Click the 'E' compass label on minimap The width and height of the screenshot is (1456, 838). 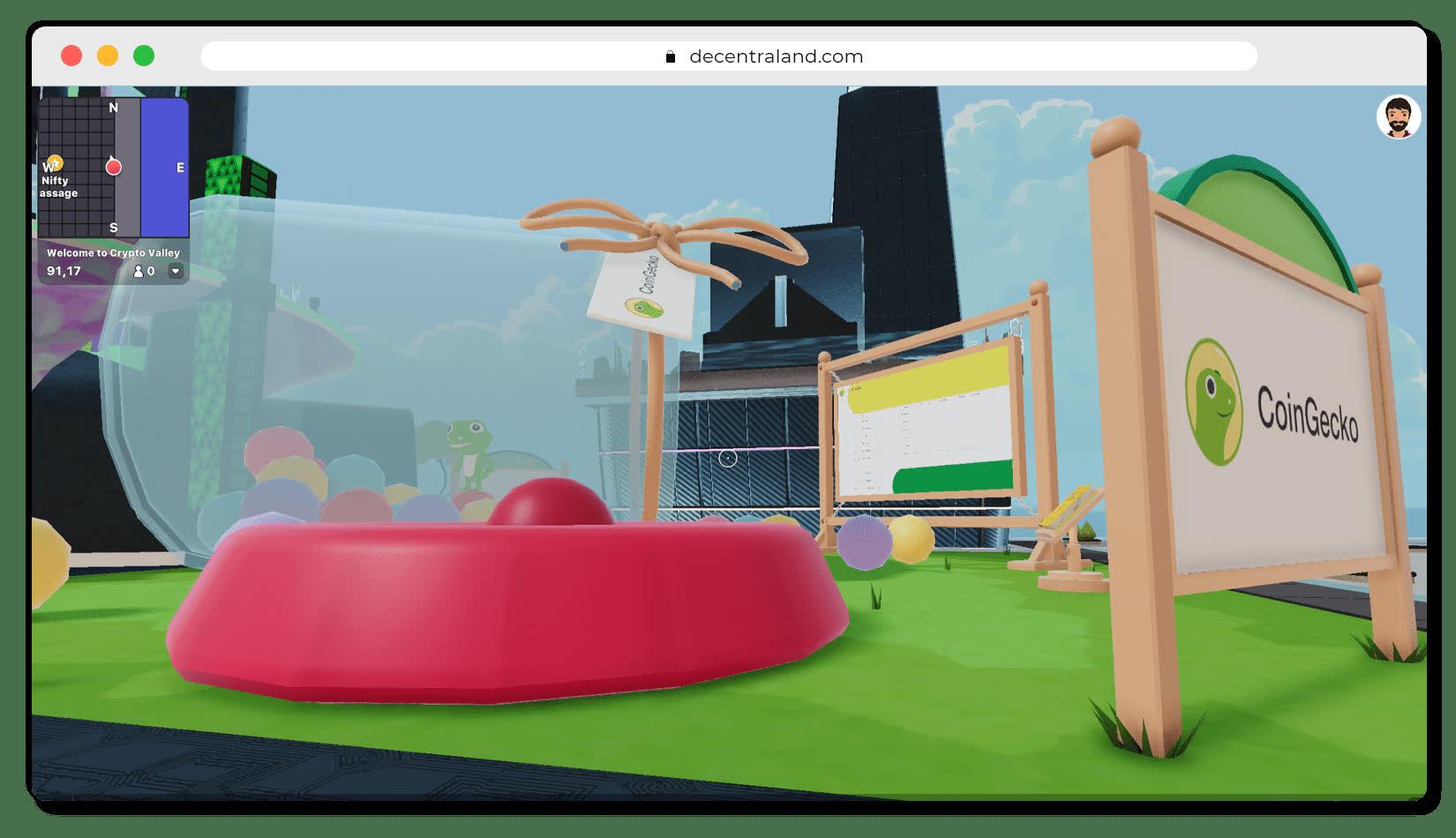tap(180, 168)
